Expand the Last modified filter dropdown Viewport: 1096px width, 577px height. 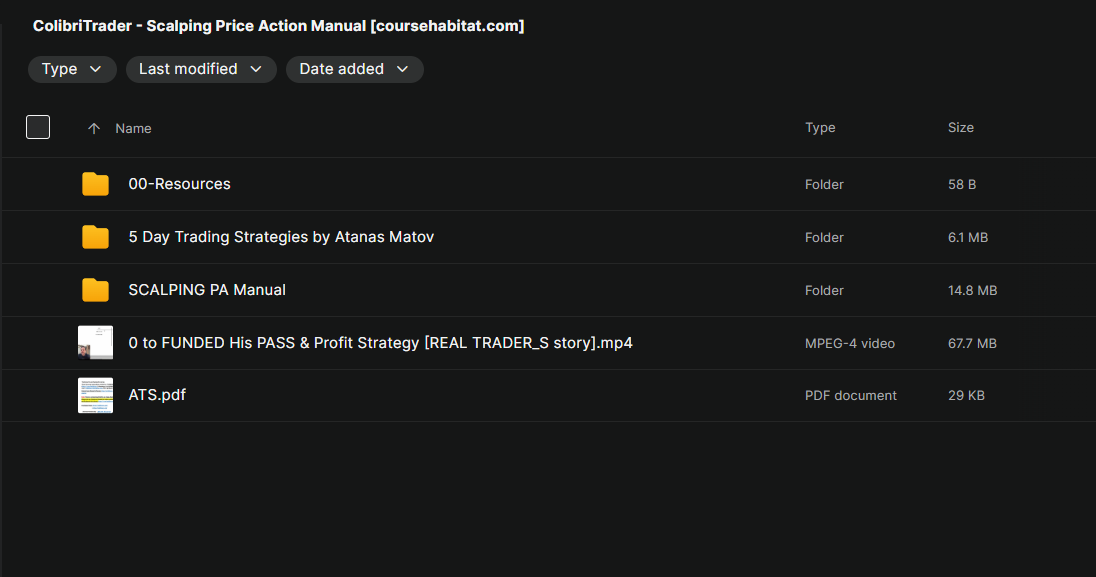pos(200,69)
